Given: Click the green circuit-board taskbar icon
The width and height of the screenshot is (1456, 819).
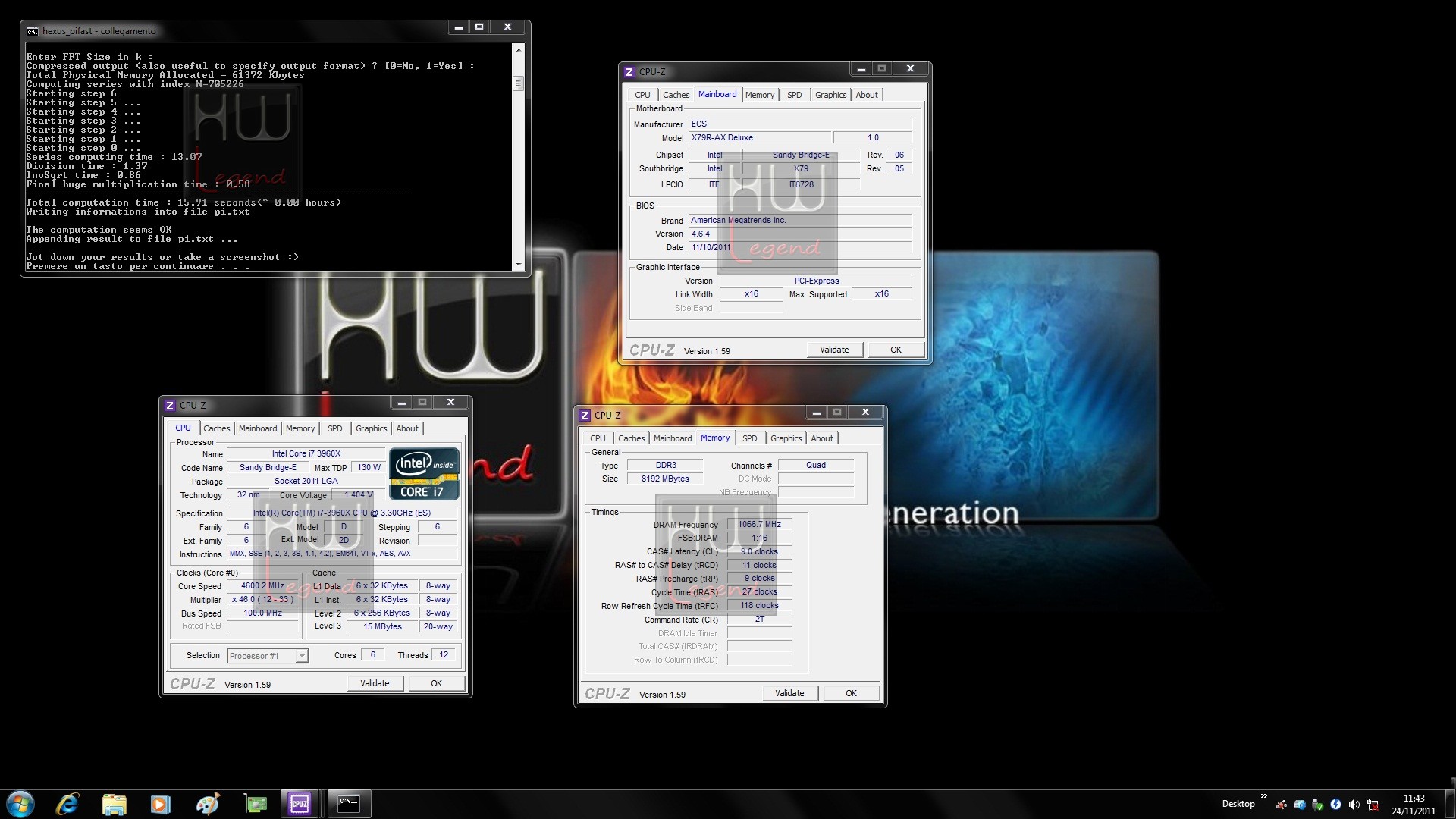Looking at the screenshot, I should pos(255,804).
